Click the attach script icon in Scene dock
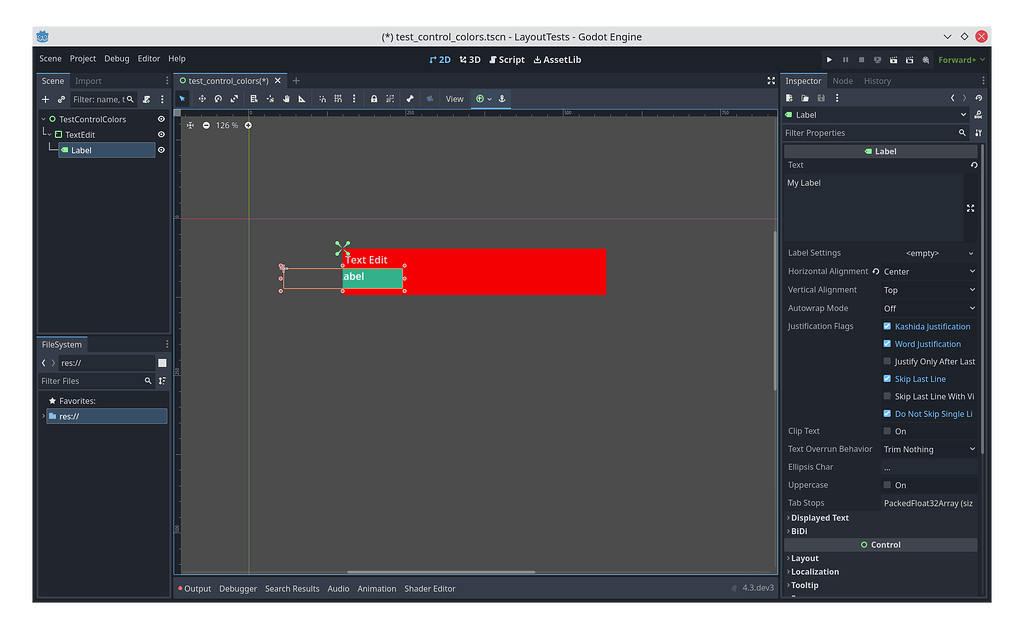Viewport: 1024px width, 641px height. 146,99
